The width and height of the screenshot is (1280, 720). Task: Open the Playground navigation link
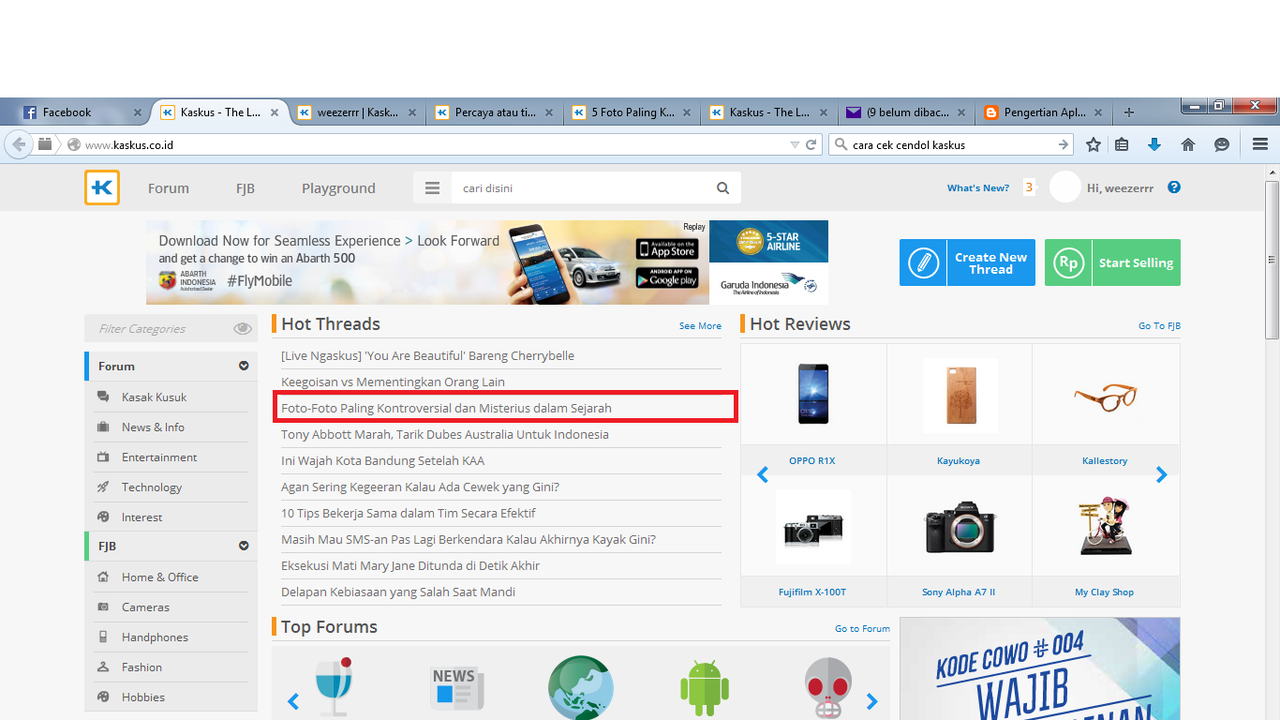point(338,188)
